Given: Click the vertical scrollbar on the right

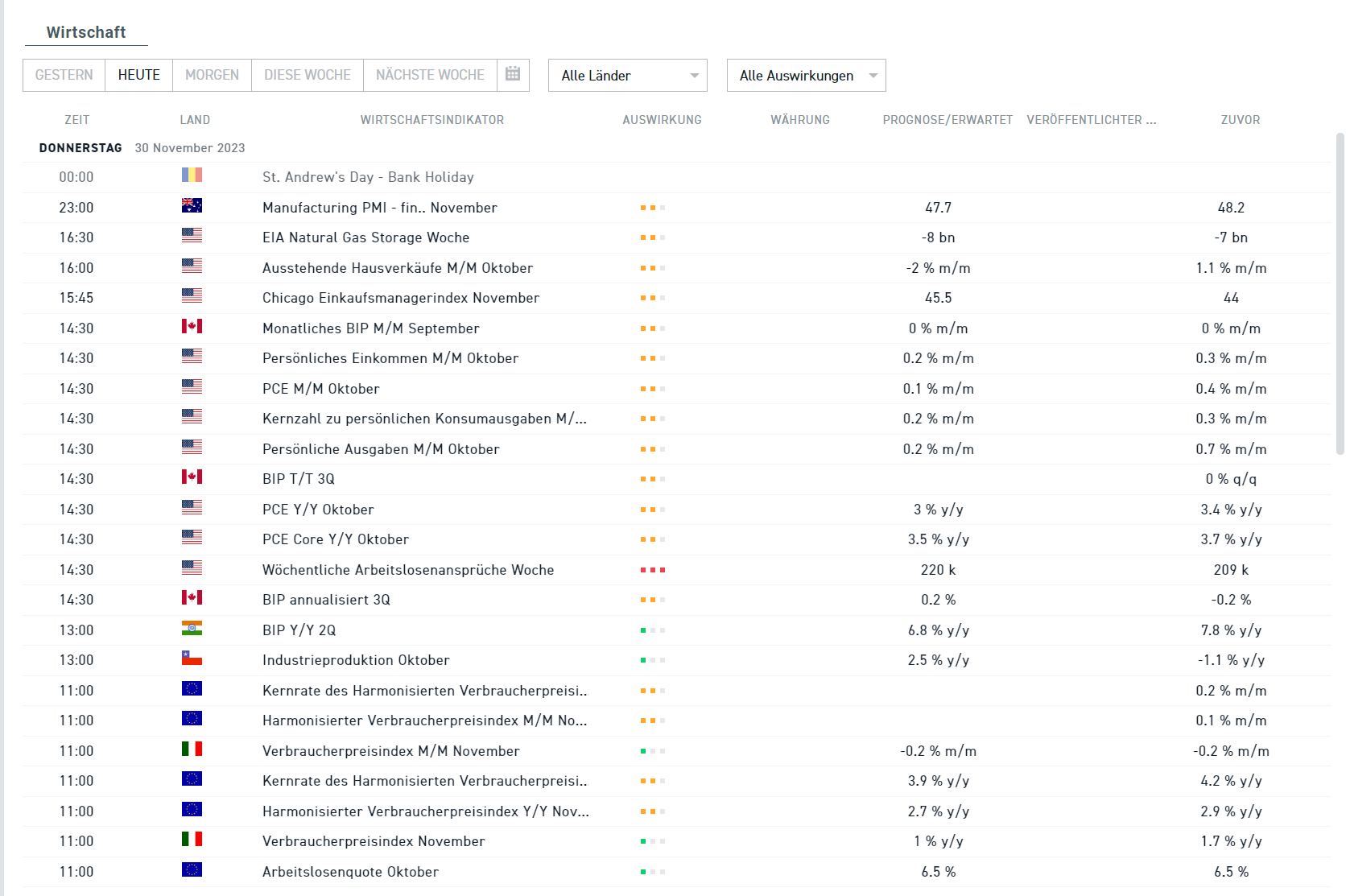Looking at the screenshot, I should (1340, 294).
